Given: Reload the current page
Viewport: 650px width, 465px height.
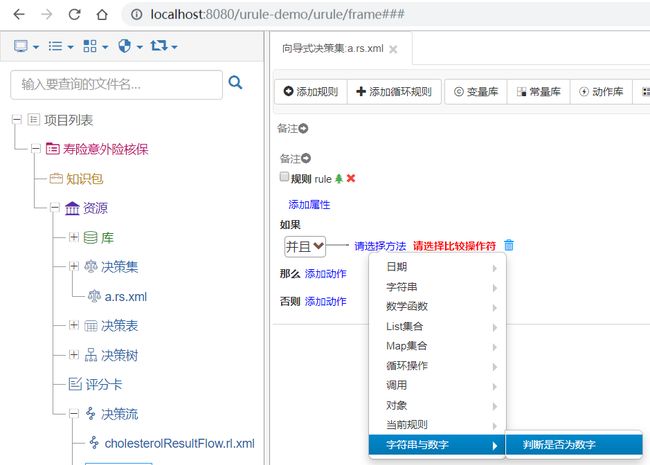Looking at the screenshot, I should (74, 15).
